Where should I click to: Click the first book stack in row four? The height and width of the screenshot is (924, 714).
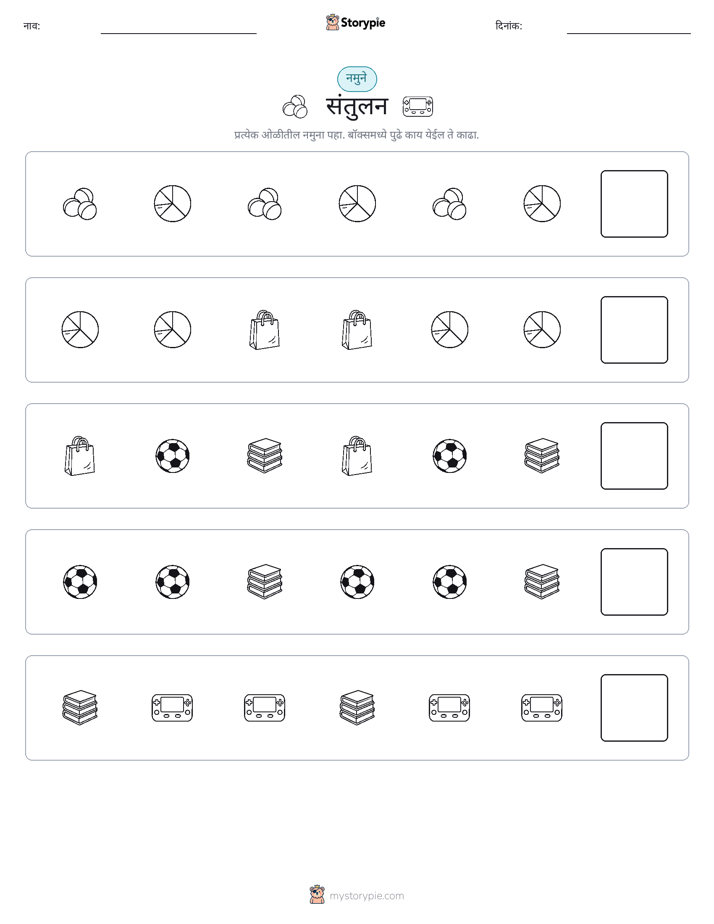tap(265, 582)
